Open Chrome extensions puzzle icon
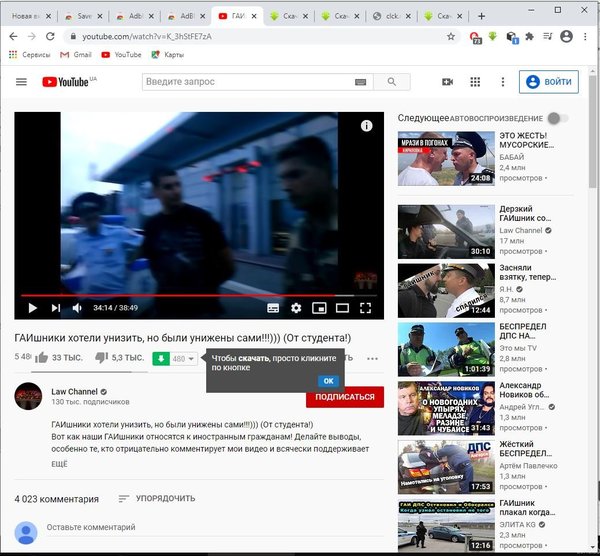The width and height of the screenshot is (600, 556). 530,36
